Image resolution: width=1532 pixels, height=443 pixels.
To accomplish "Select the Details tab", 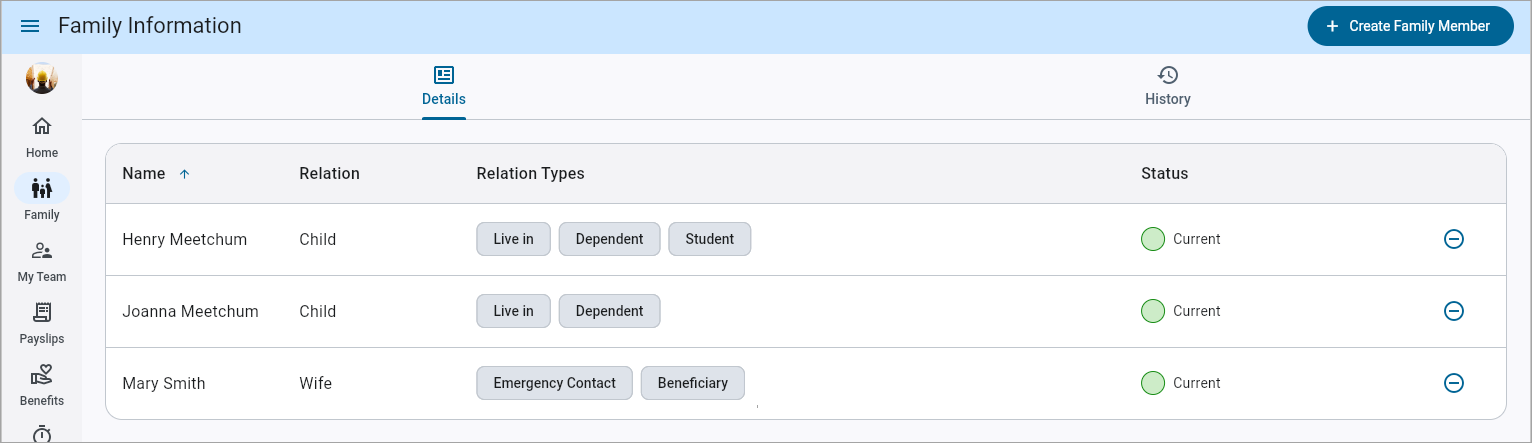I will [443, 86].
